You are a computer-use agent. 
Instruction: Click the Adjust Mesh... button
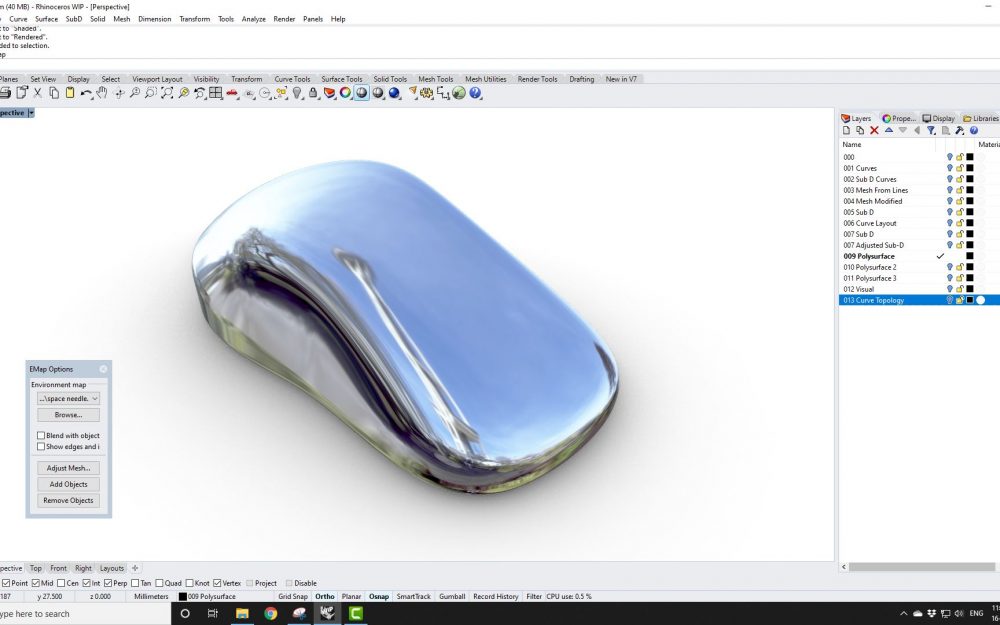pos(68,468)
